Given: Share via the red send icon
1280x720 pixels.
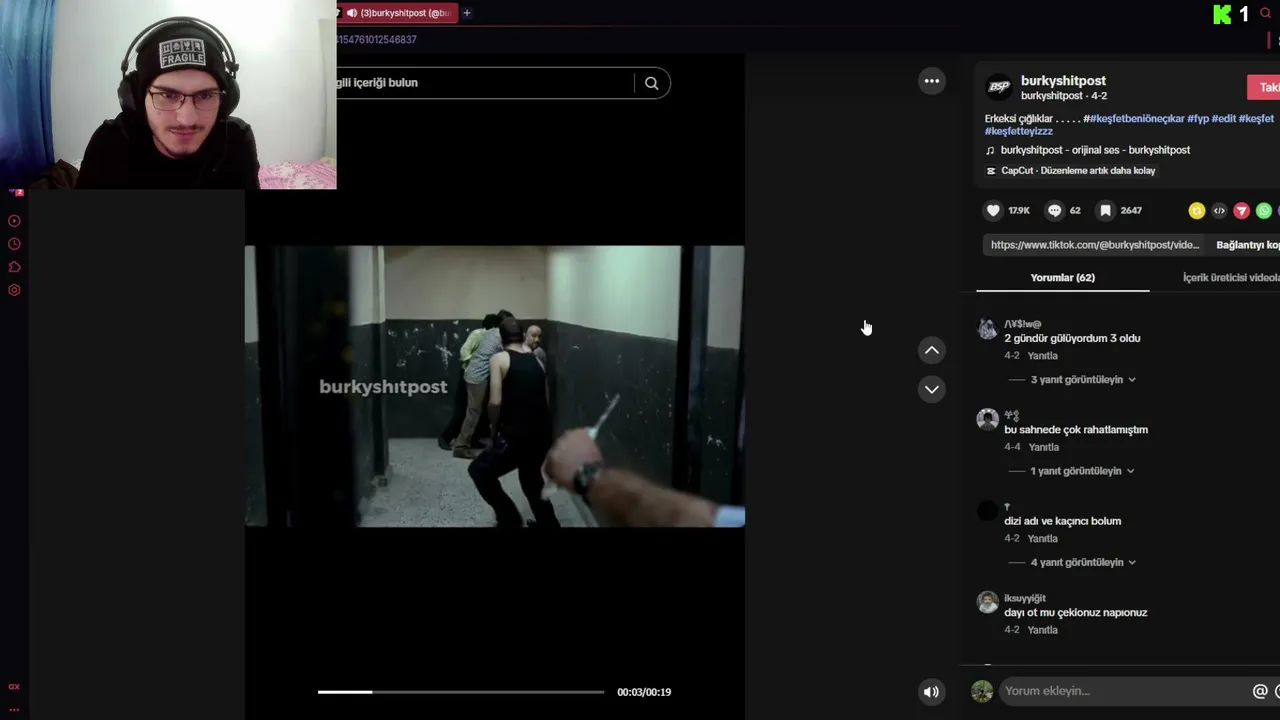Looking at the screenshot, I should pos(1241,210).
